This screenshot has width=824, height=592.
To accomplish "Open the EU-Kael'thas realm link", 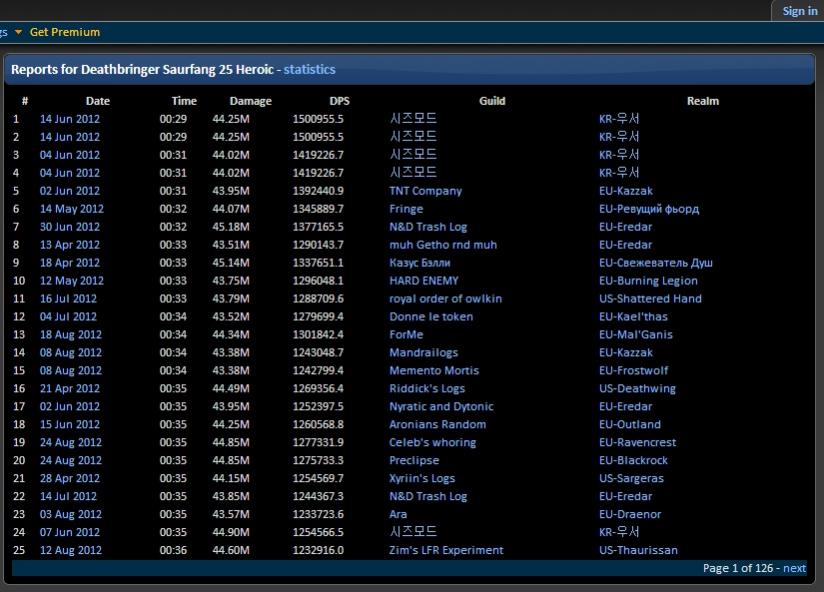I will (x=633, y=317).
